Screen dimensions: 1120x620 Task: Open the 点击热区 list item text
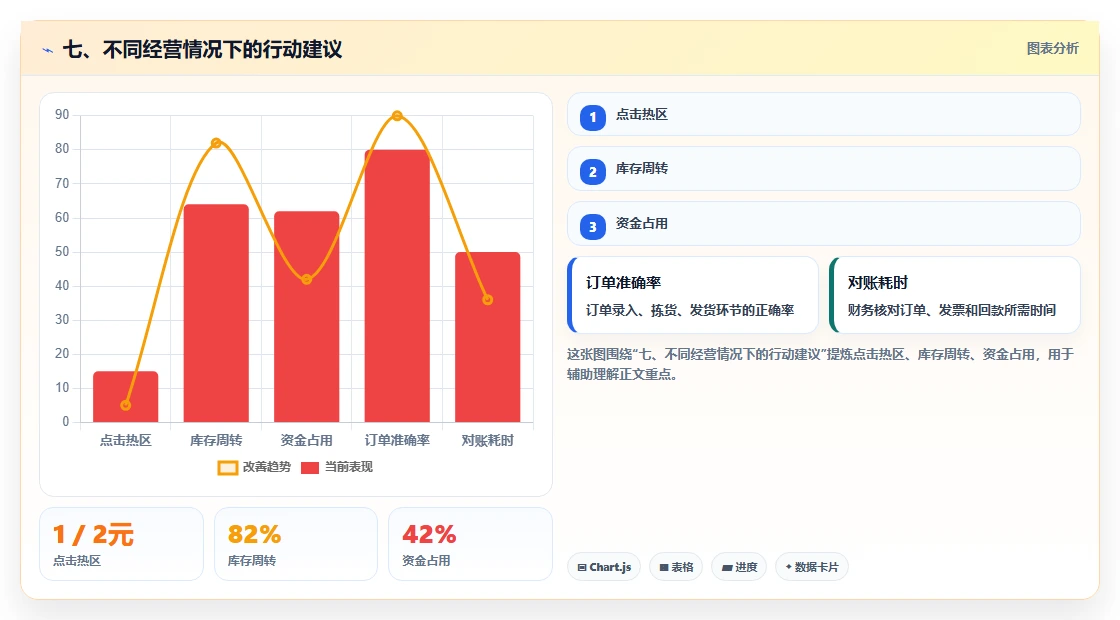(641, 114)
